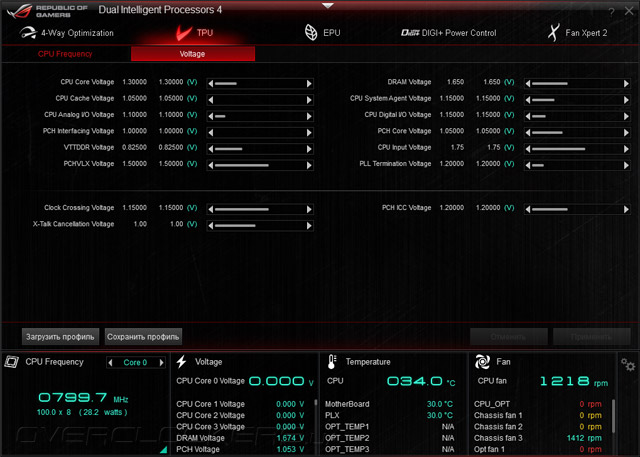Screen dimensions: 640x457
Task: Decrease DRAM Voltage with left arrow
Action: pos(528,84)
